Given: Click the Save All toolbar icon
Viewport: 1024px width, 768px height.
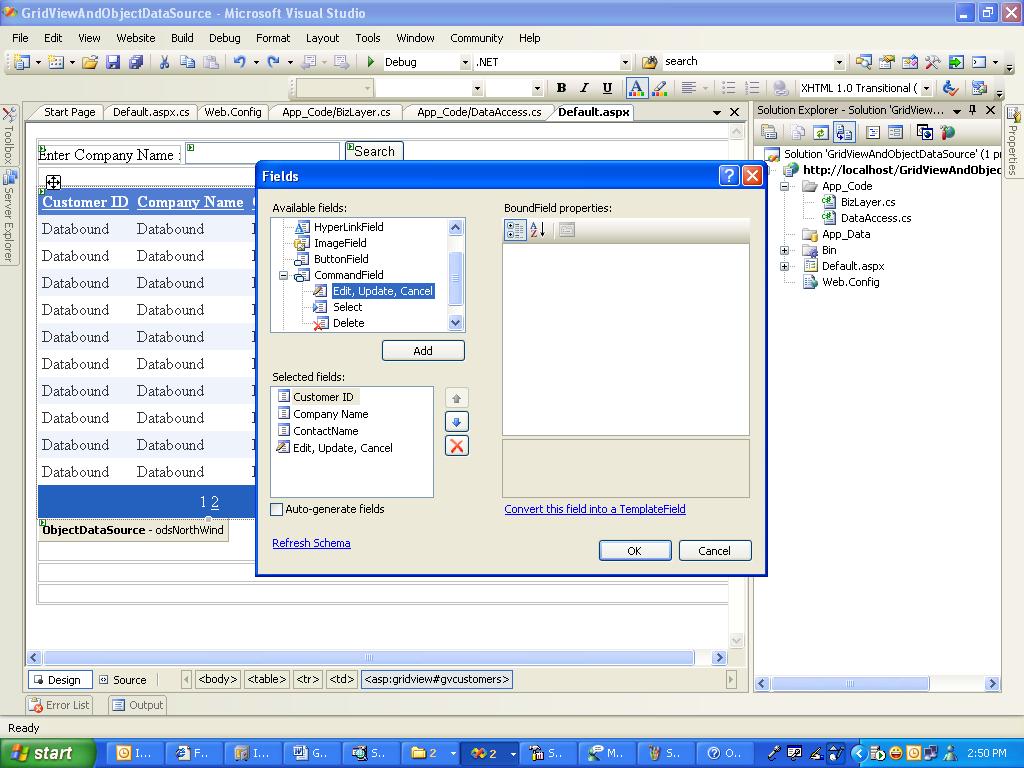Looking at the screenshot, I should [136, 62].
